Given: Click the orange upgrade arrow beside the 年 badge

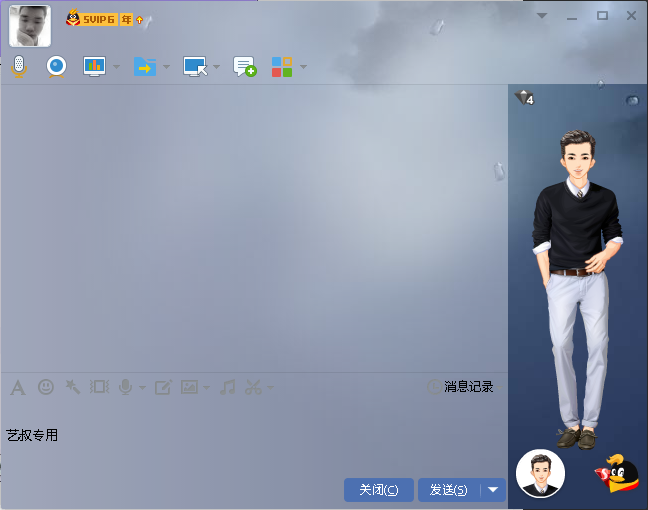Looking at the screenshot, I should [140, 19].
